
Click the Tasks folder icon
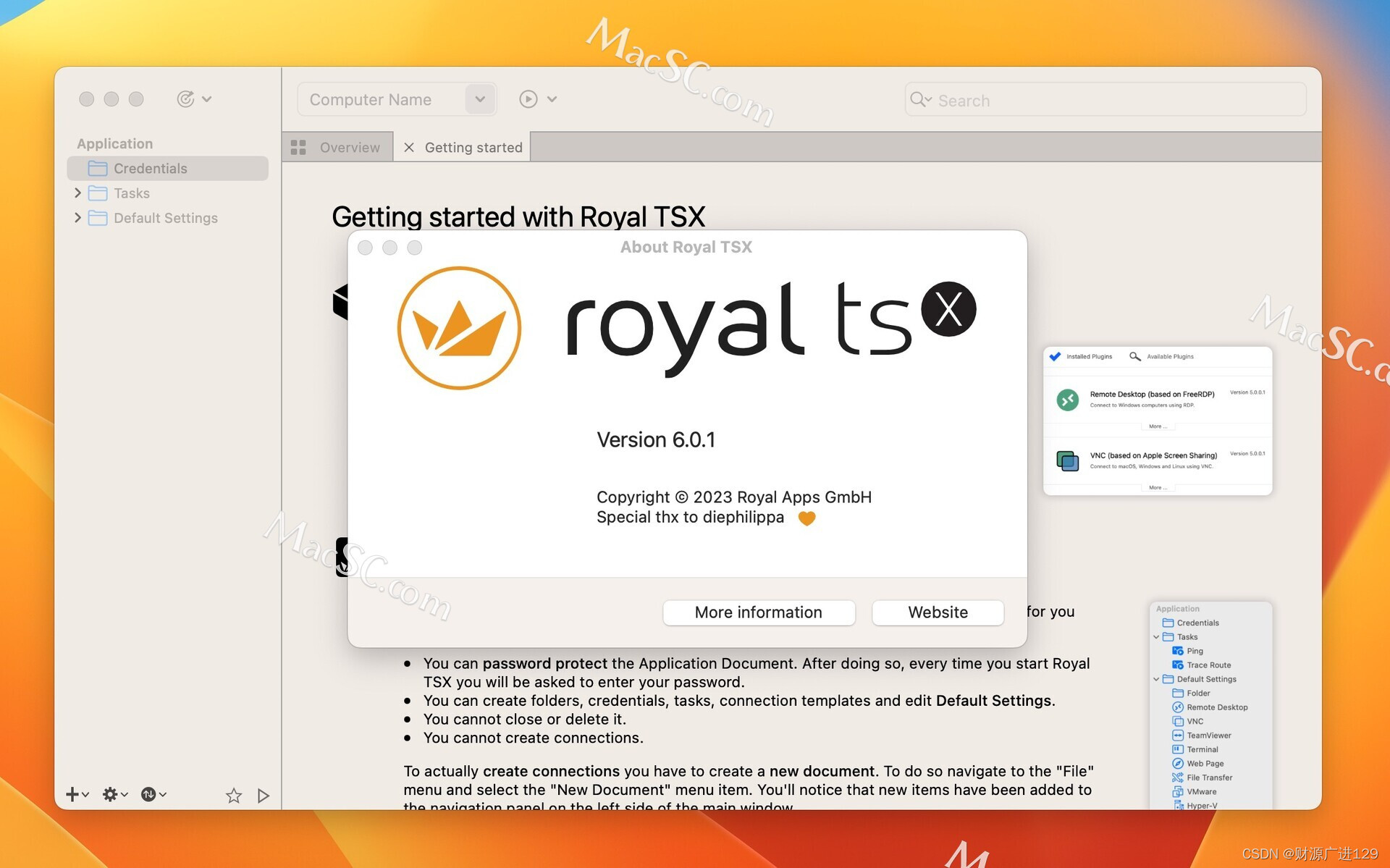coord(98,193)
